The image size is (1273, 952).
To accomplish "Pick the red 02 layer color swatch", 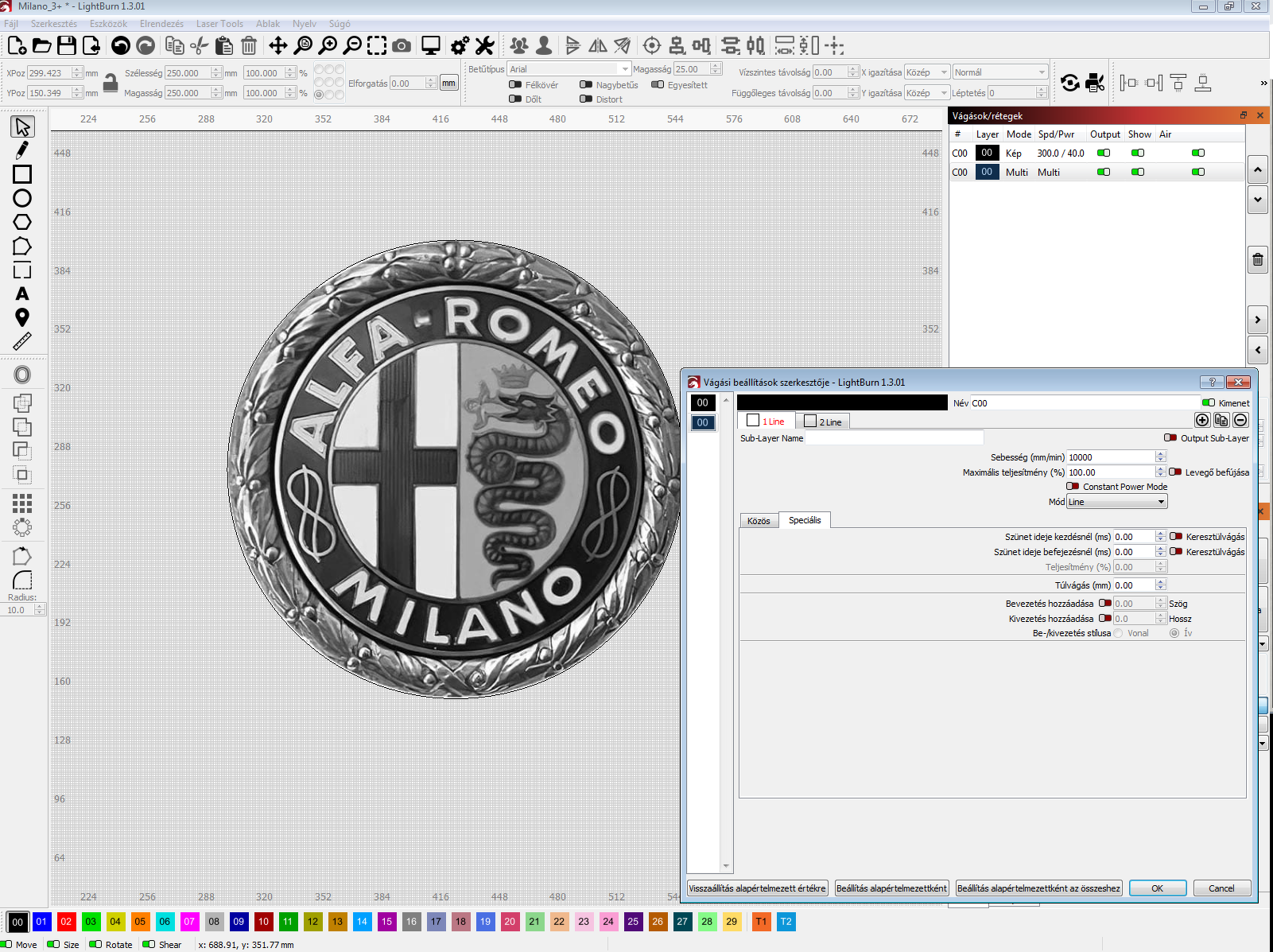I will point(66,922).
